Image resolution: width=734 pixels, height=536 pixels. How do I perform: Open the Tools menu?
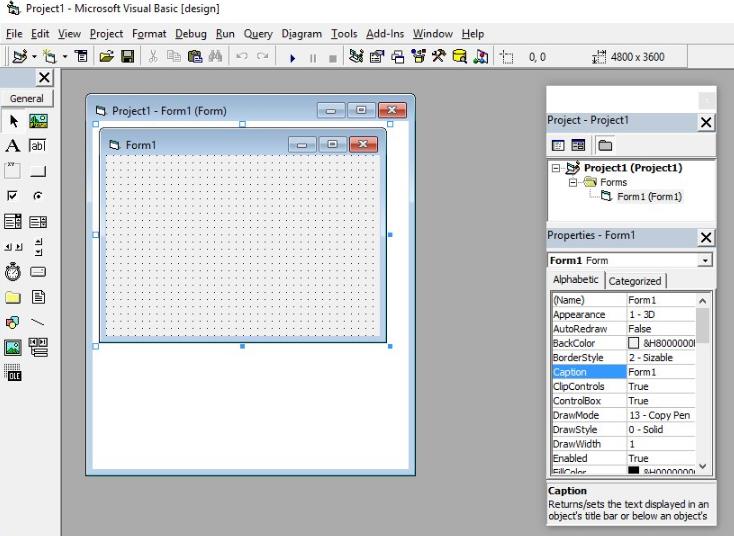pyautogui.click(x=344, y=34)
